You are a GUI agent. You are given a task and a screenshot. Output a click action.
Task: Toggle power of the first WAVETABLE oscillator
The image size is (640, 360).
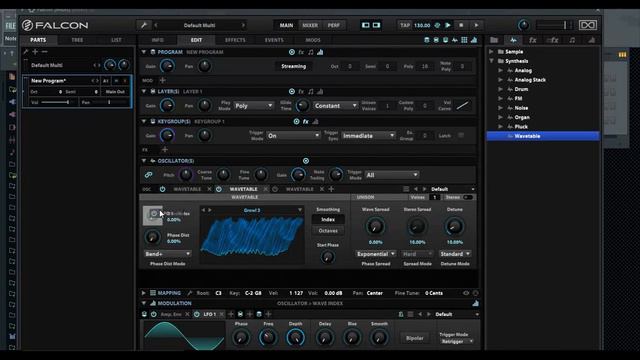pyautogui.click(x=162, y=189)
